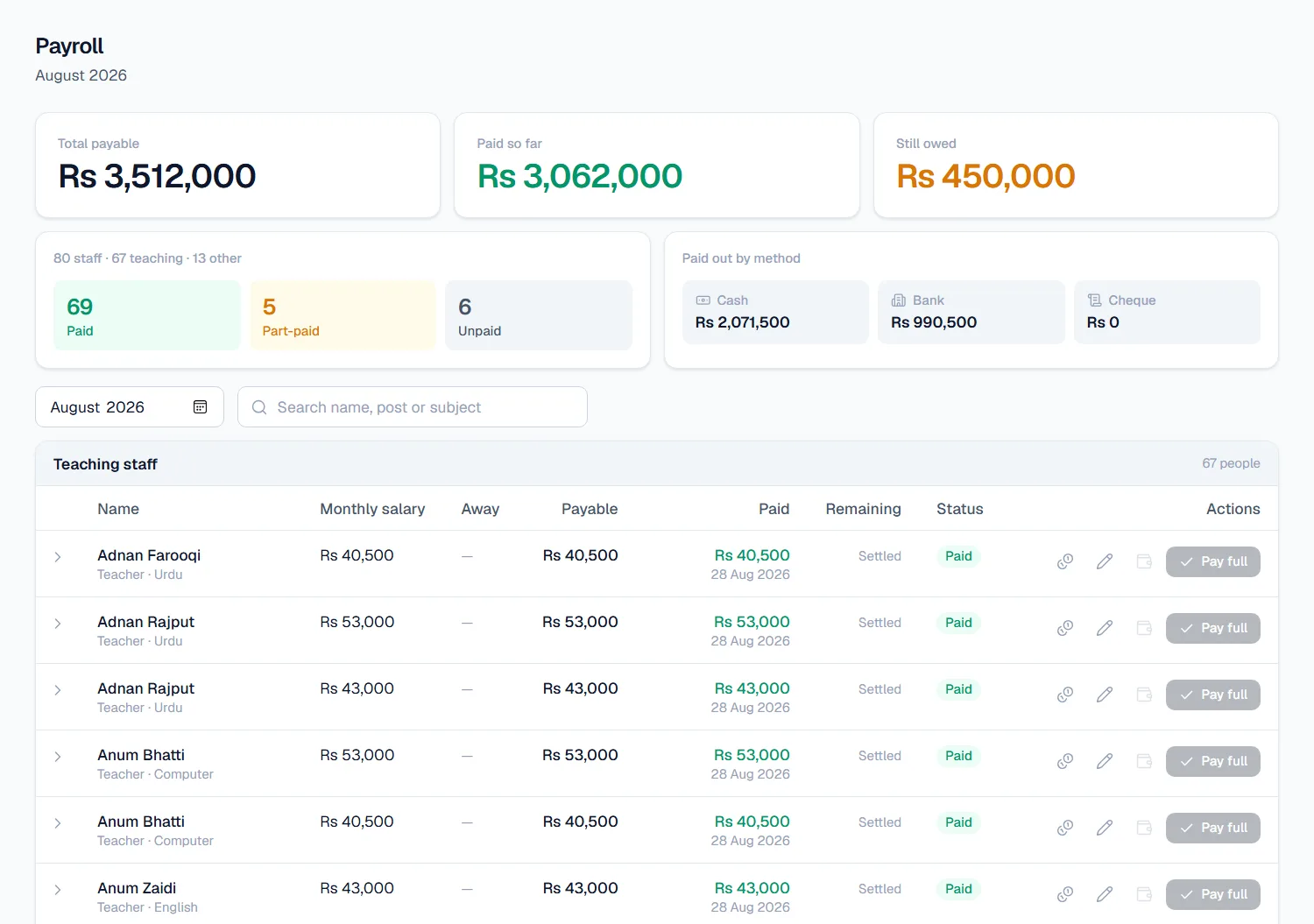
Task: Expand the Anum Bhatti Rs 40,500 row
Action: 58,823
